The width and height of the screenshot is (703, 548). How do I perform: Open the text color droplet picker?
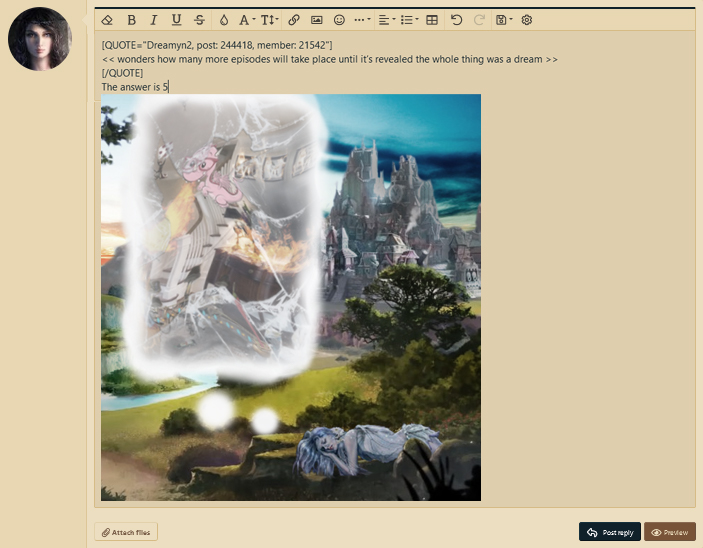(x=224, y=20)
